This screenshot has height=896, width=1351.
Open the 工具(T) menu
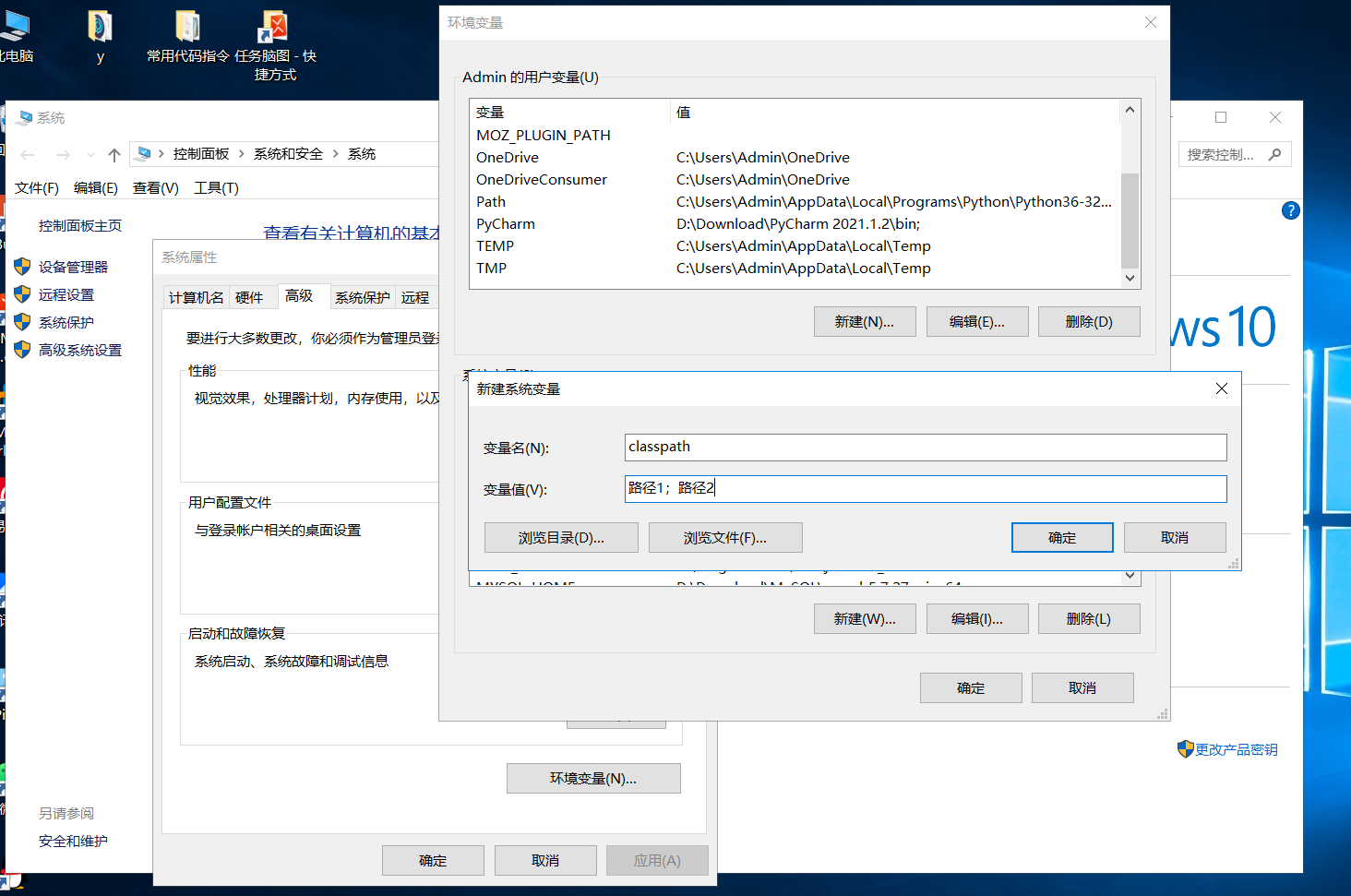pyautogui.click(x=216, y=187)
